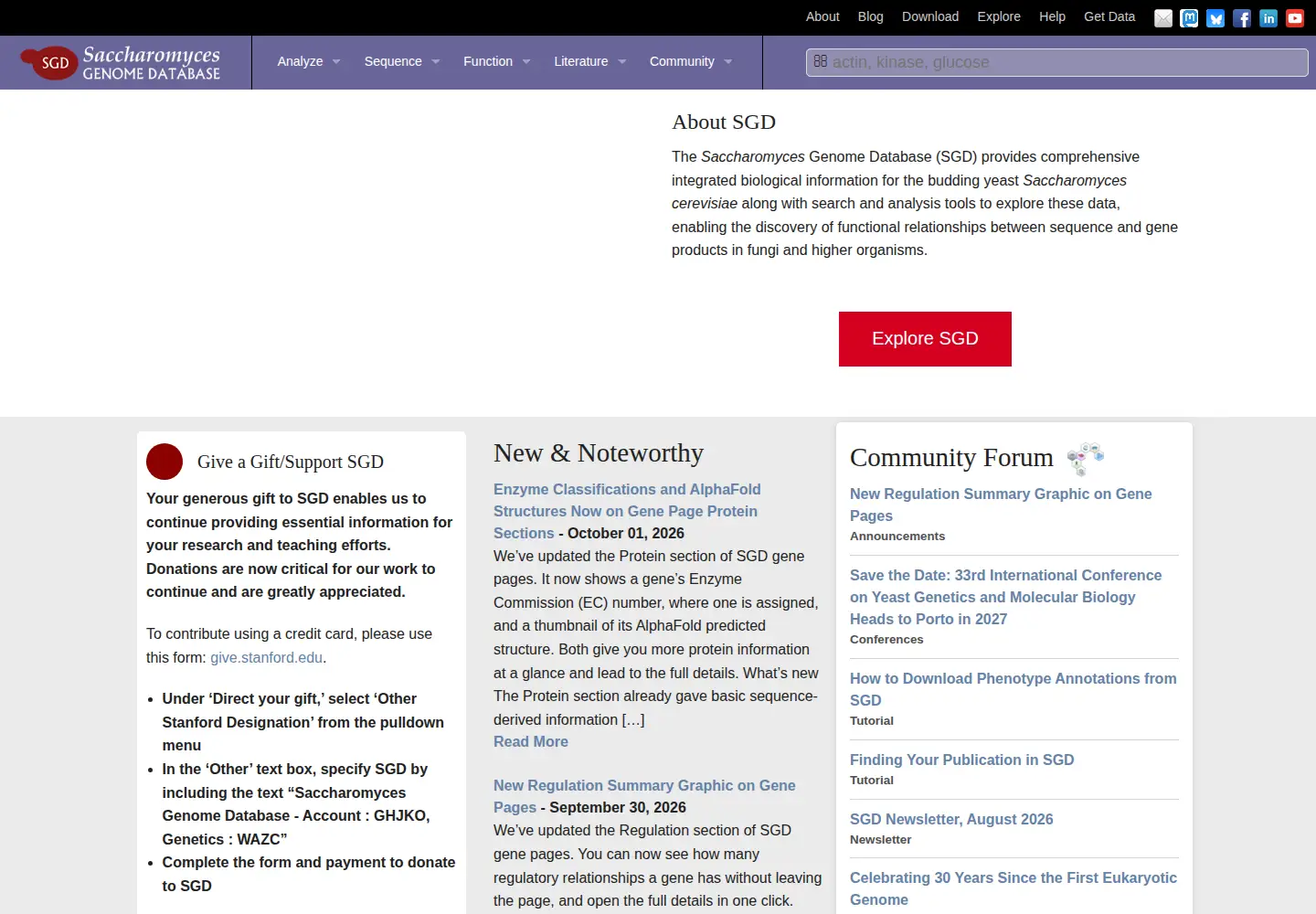Select the Download menu item
Screen dimensions: 1316x914
(930, 16)
